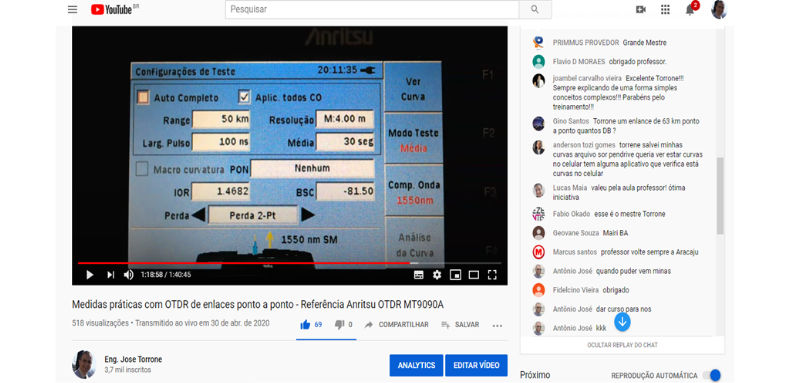This screenshot has height=383, width=800.
Task: Like the video with thumbs up
Action: pyautogui.click(x=306, y=324)
